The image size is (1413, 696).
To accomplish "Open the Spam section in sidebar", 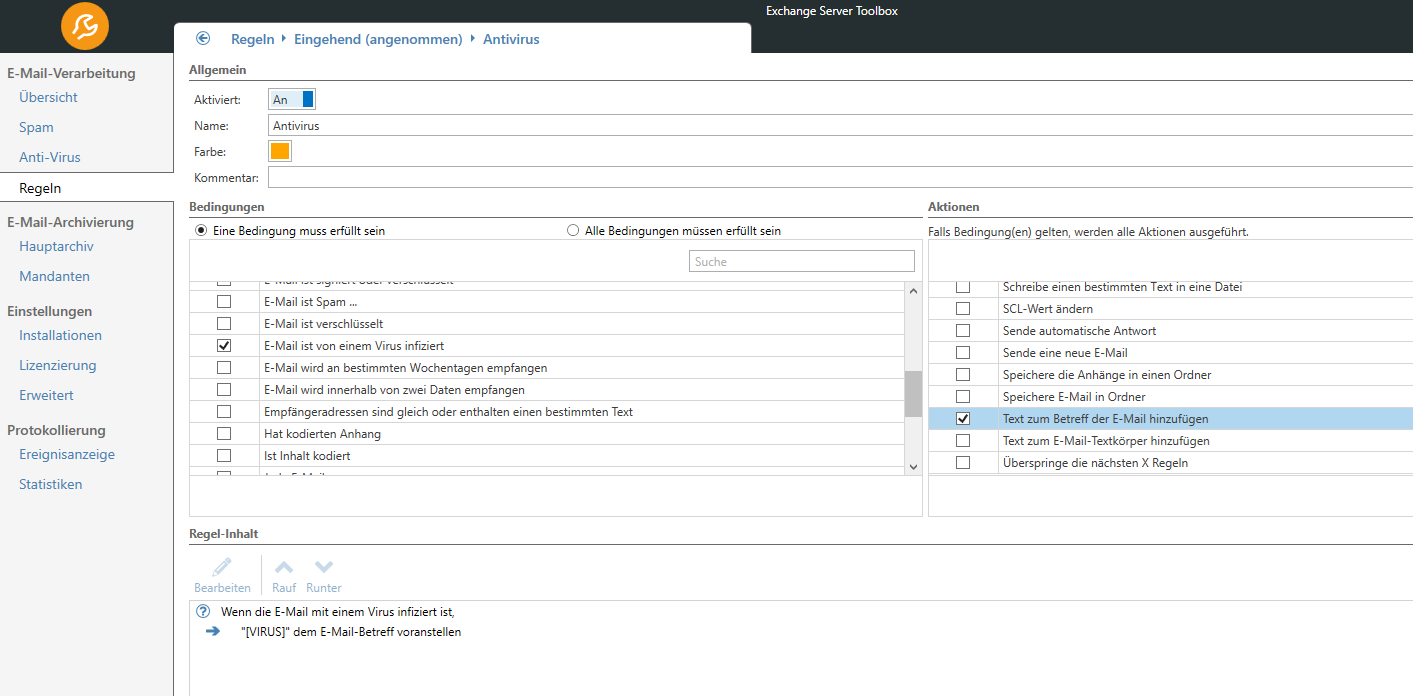I will [36, 128].
